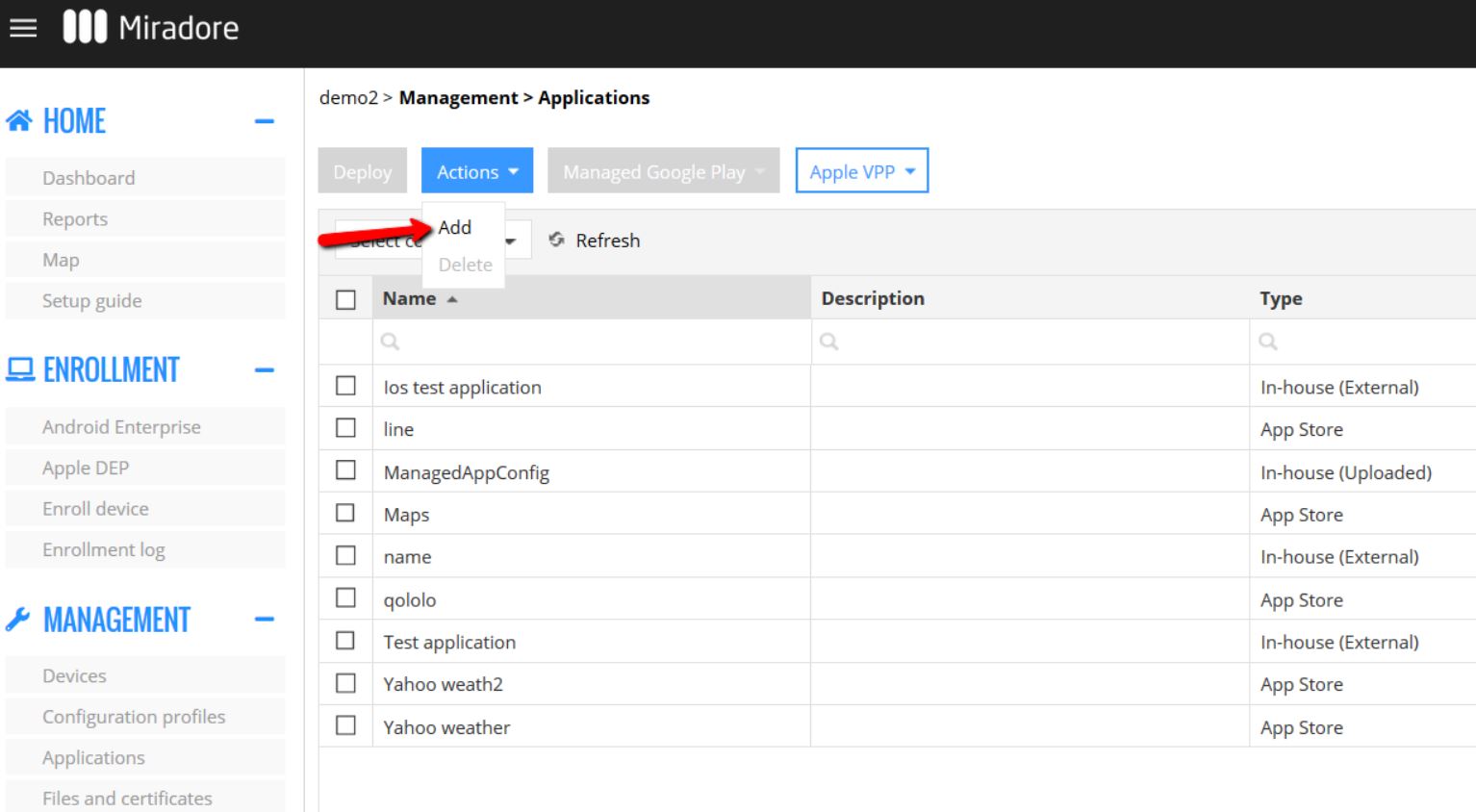1476x812 pixels.
Task: Open the Select columns dropdown arrow
Action: [x=511, y=241]
